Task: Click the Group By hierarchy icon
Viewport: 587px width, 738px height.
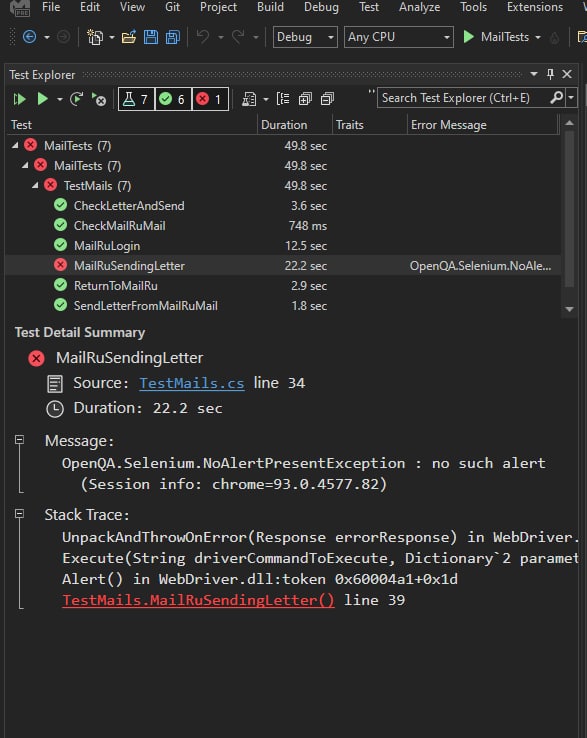Action: coord(283,99)
